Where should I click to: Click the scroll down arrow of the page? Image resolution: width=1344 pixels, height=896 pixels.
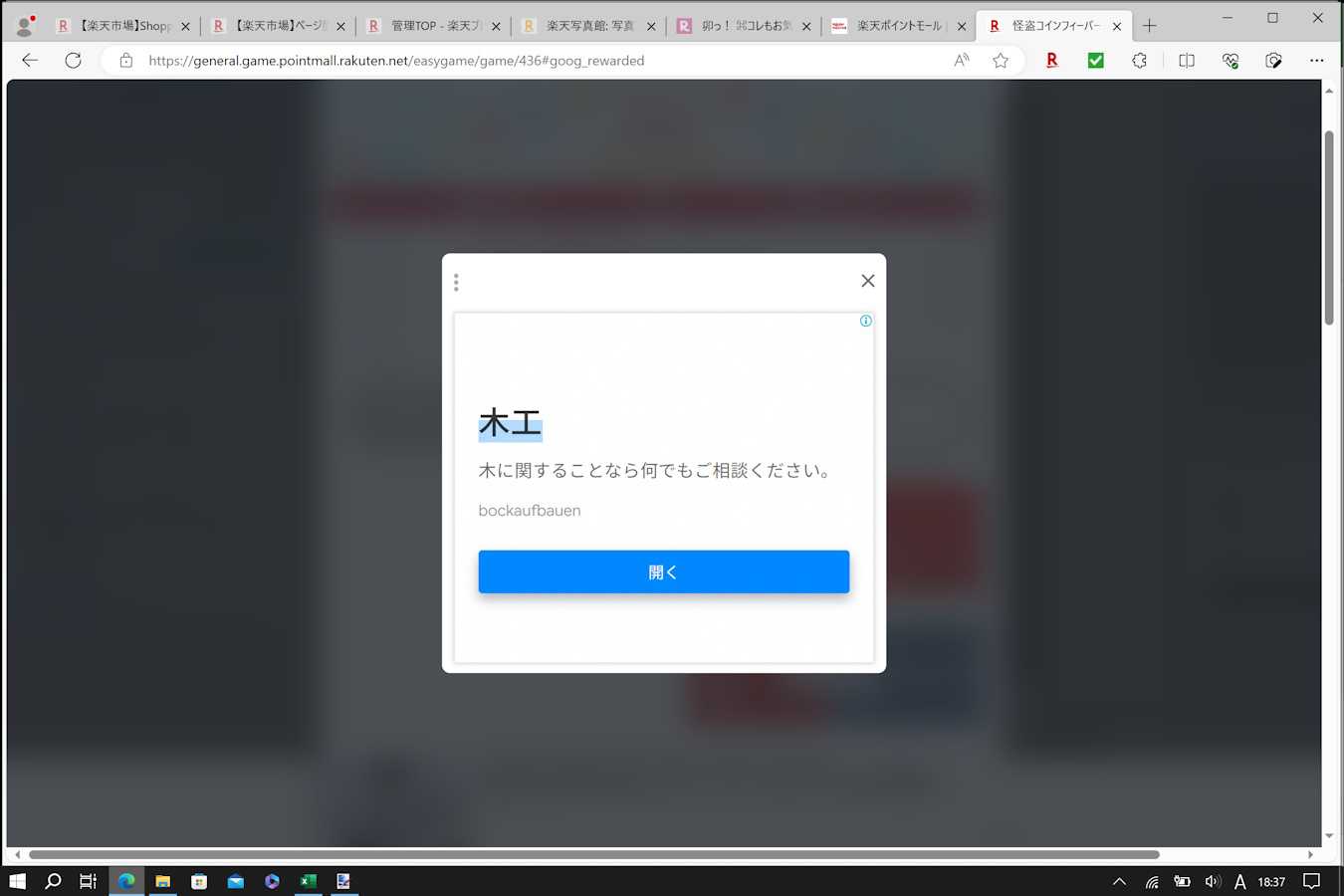(1329, 836)
